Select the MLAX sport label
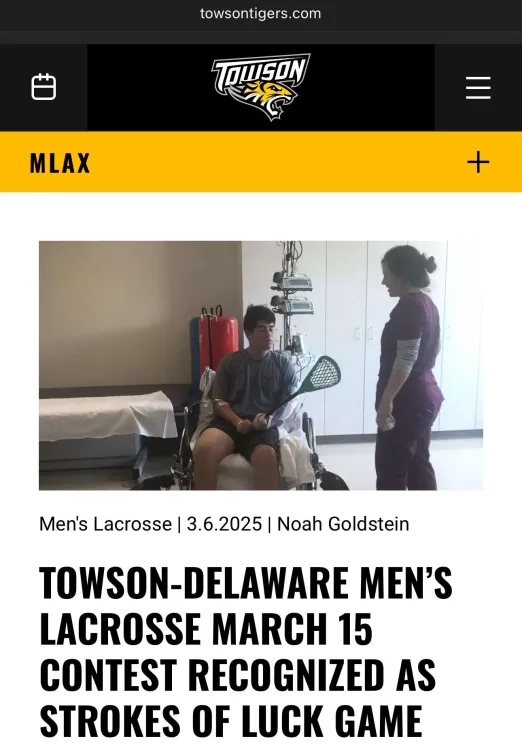The height and width of the screenshot is (743, 522). coord(60,163)
